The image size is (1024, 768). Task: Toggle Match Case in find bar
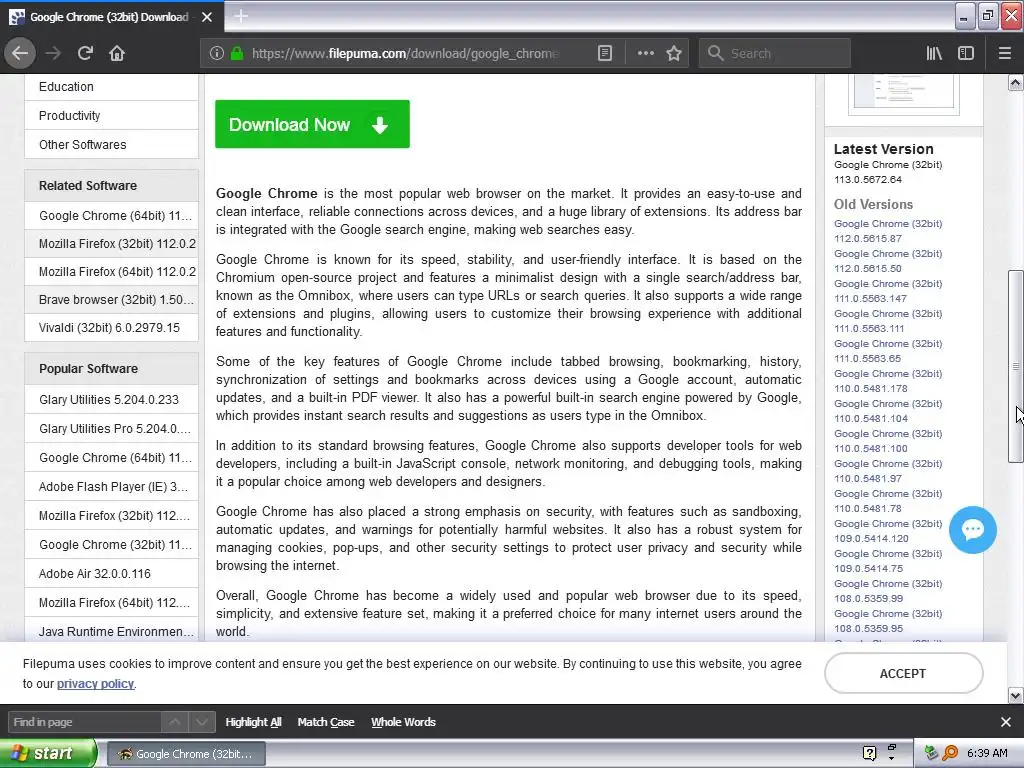point(326,722)
